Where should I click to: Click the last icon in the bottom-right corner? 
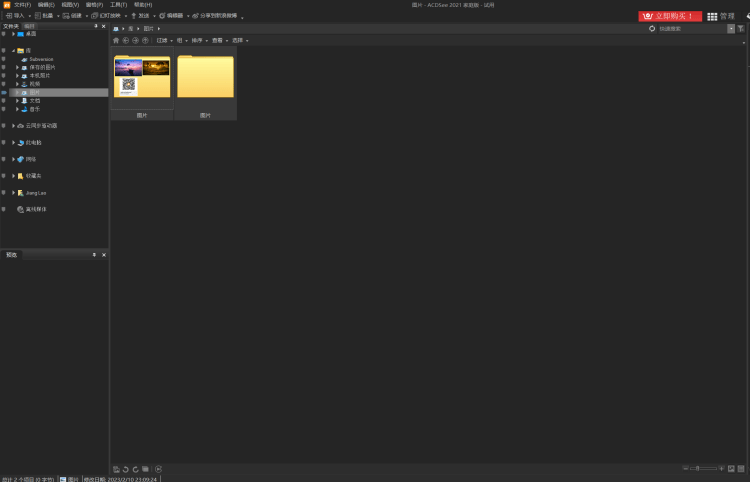(x=741, y=469)
